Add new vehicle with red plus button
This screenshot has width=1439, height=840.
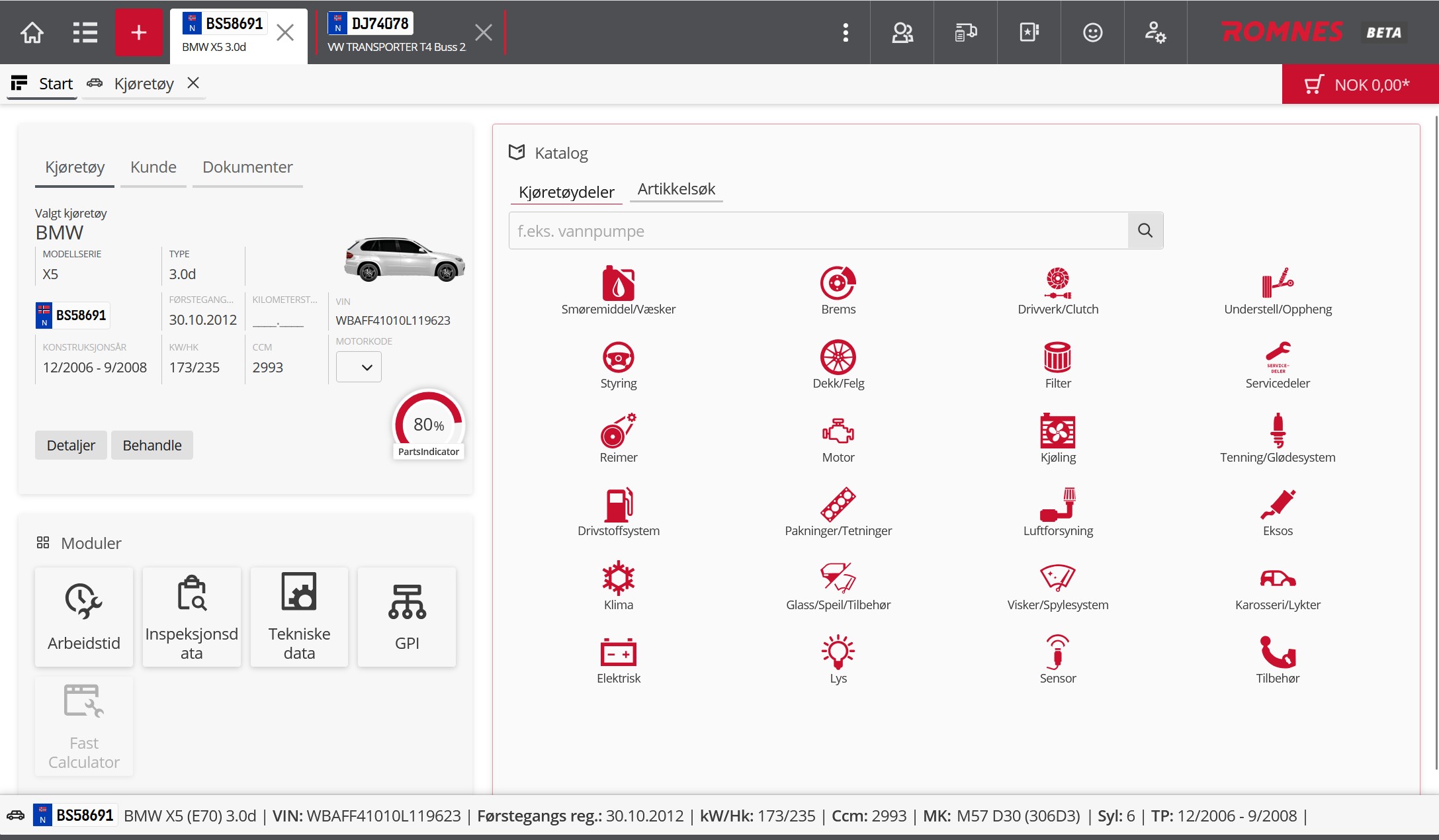tap(138, 32)
